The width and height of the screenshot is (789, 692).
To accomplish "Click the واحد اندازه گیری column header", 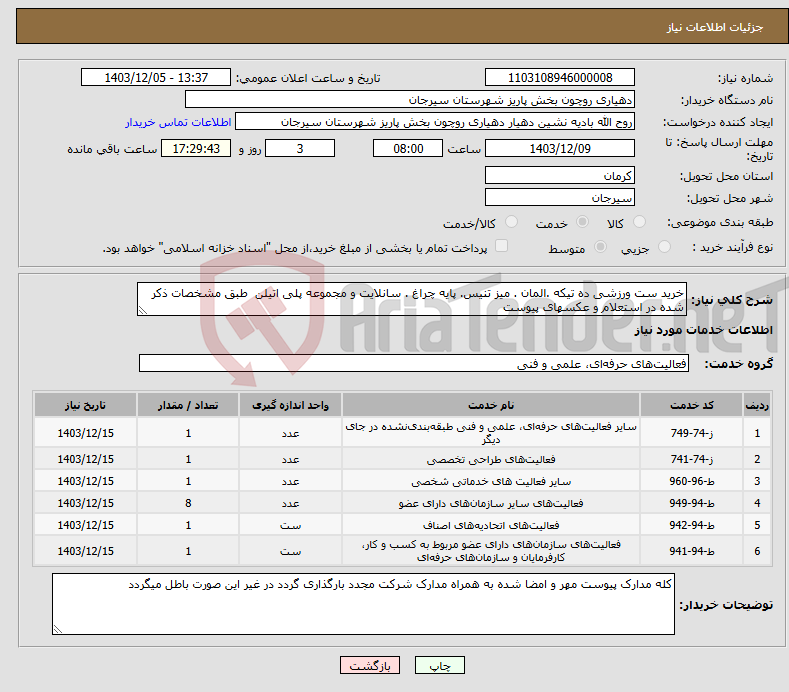I will point(290,405).
